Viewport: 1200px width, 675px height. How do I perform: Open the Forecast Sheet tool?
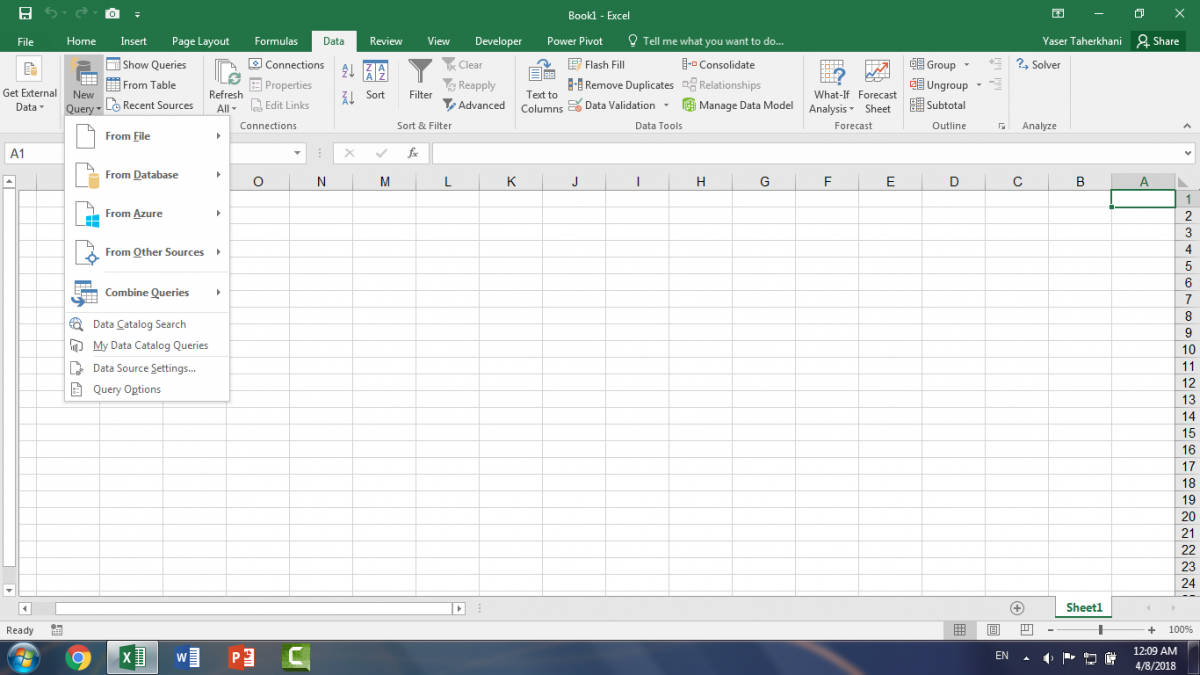tap(877, 85)
